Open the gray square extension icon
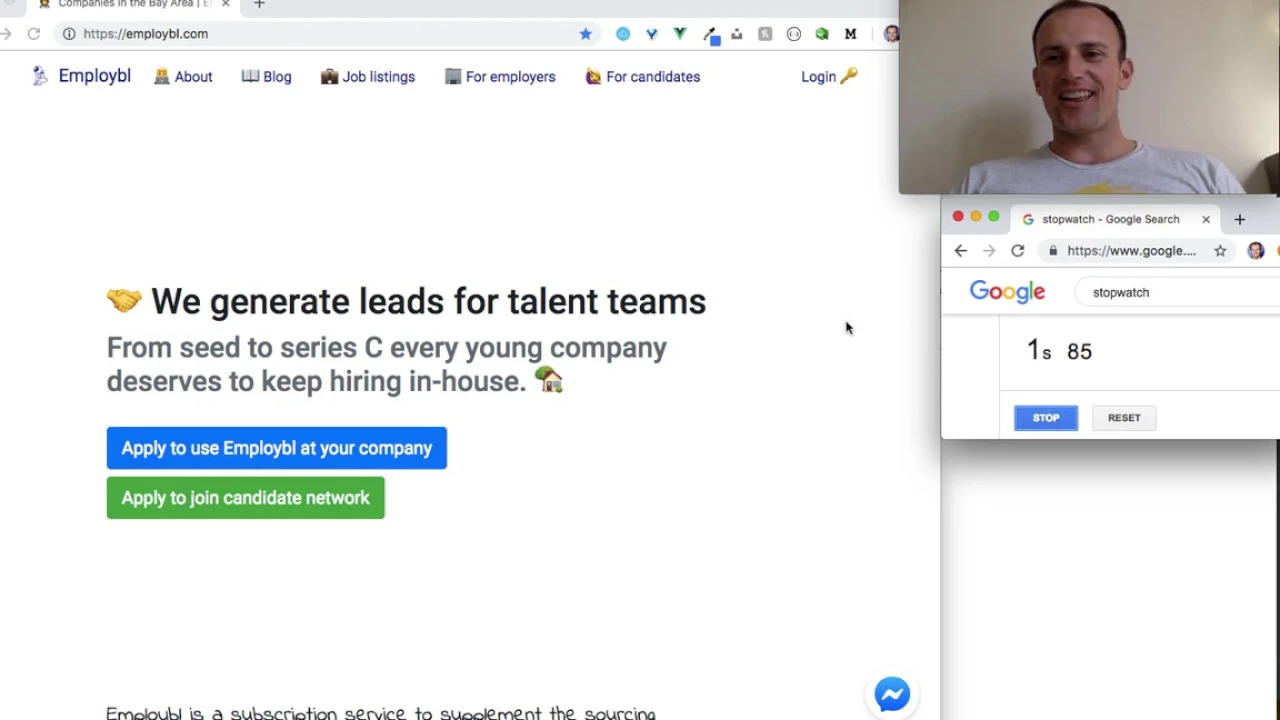This screenshot has height=720, width=1280. pos(765,34)
